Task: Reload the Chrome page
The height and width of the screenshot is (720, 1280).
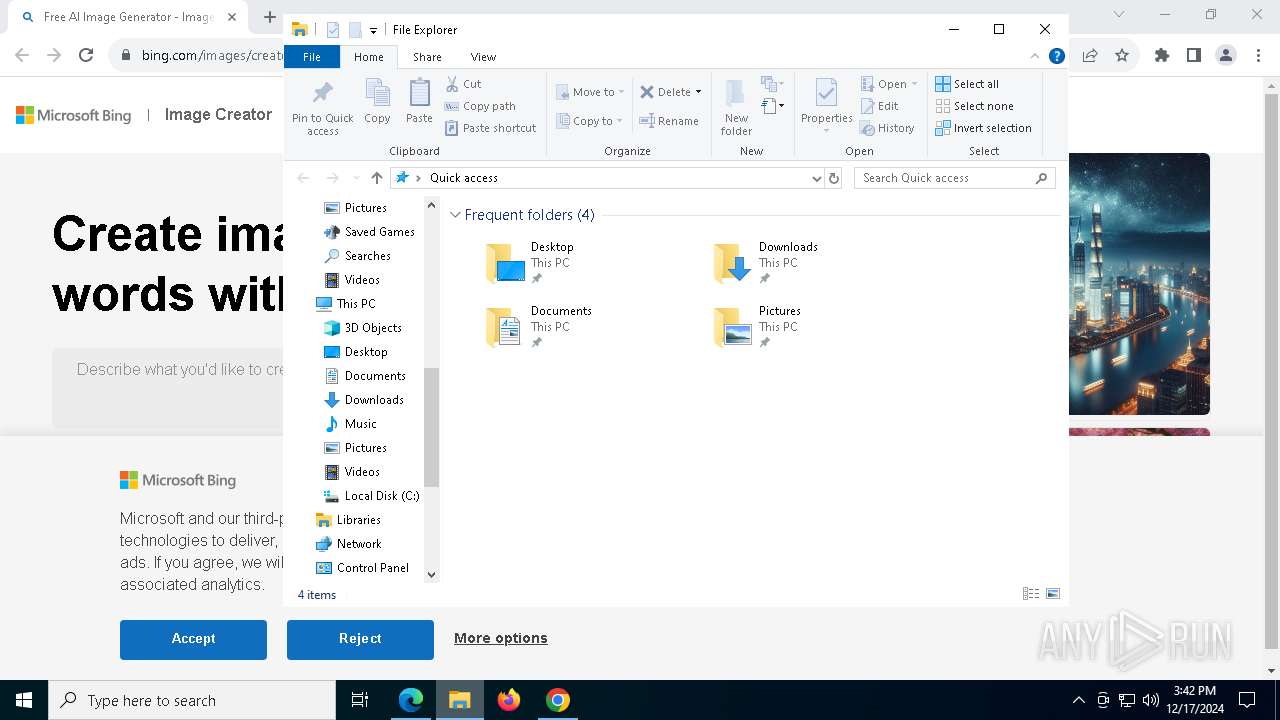Action: point(86,56)
